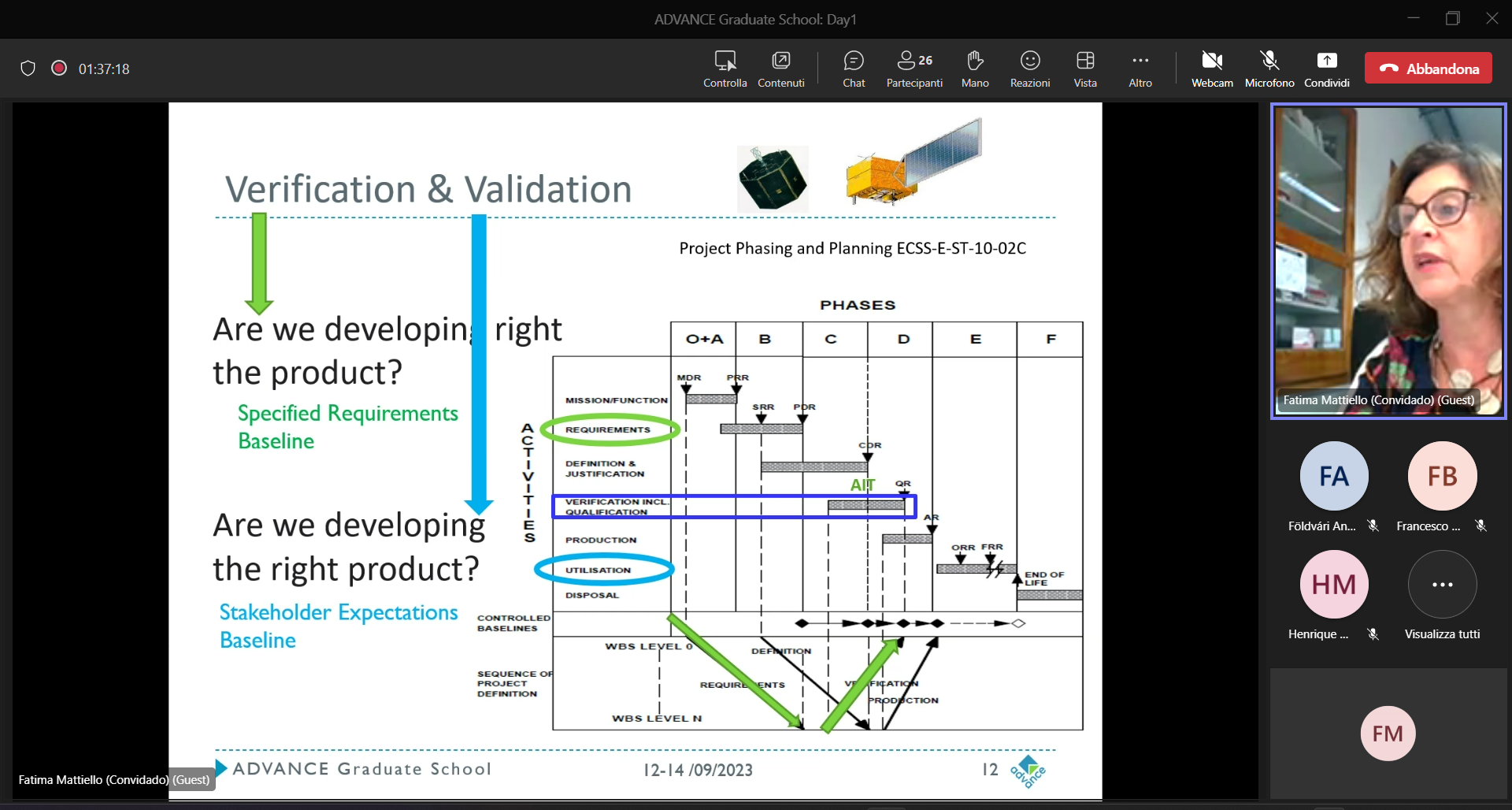The height and width of the screenshot is (810, 1512).
Task: Unmute the Microfono
Action: click(1269, 69)
